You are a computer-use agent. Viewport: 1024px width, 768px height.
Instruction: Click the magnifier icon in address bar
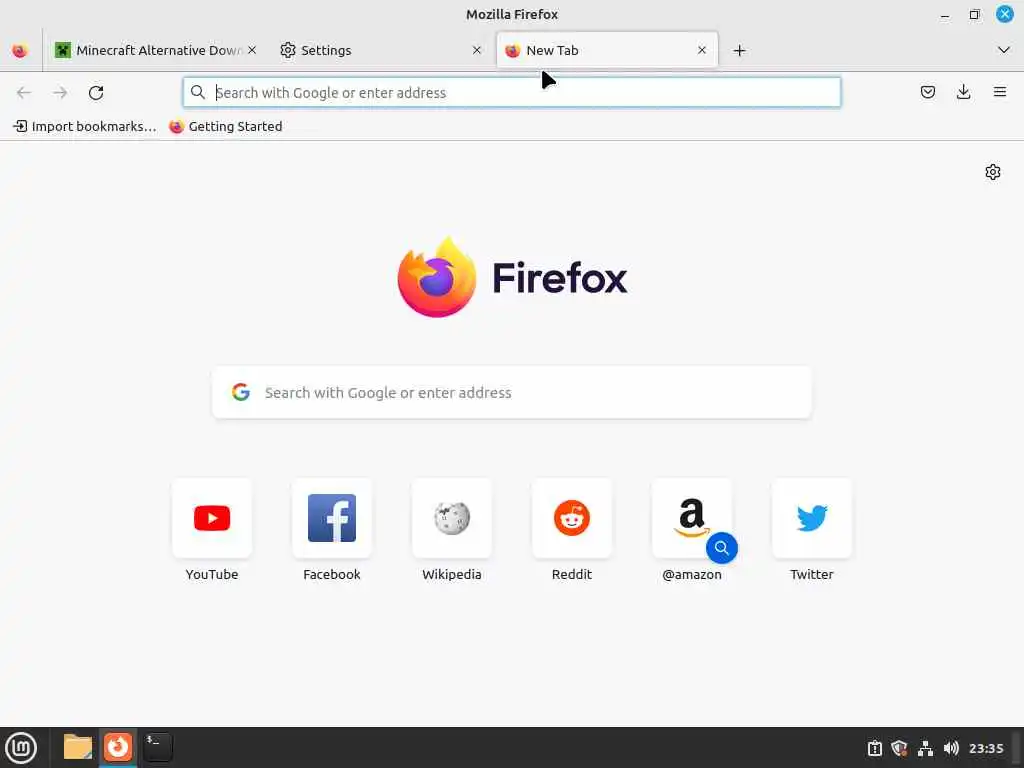pos(198,93)
